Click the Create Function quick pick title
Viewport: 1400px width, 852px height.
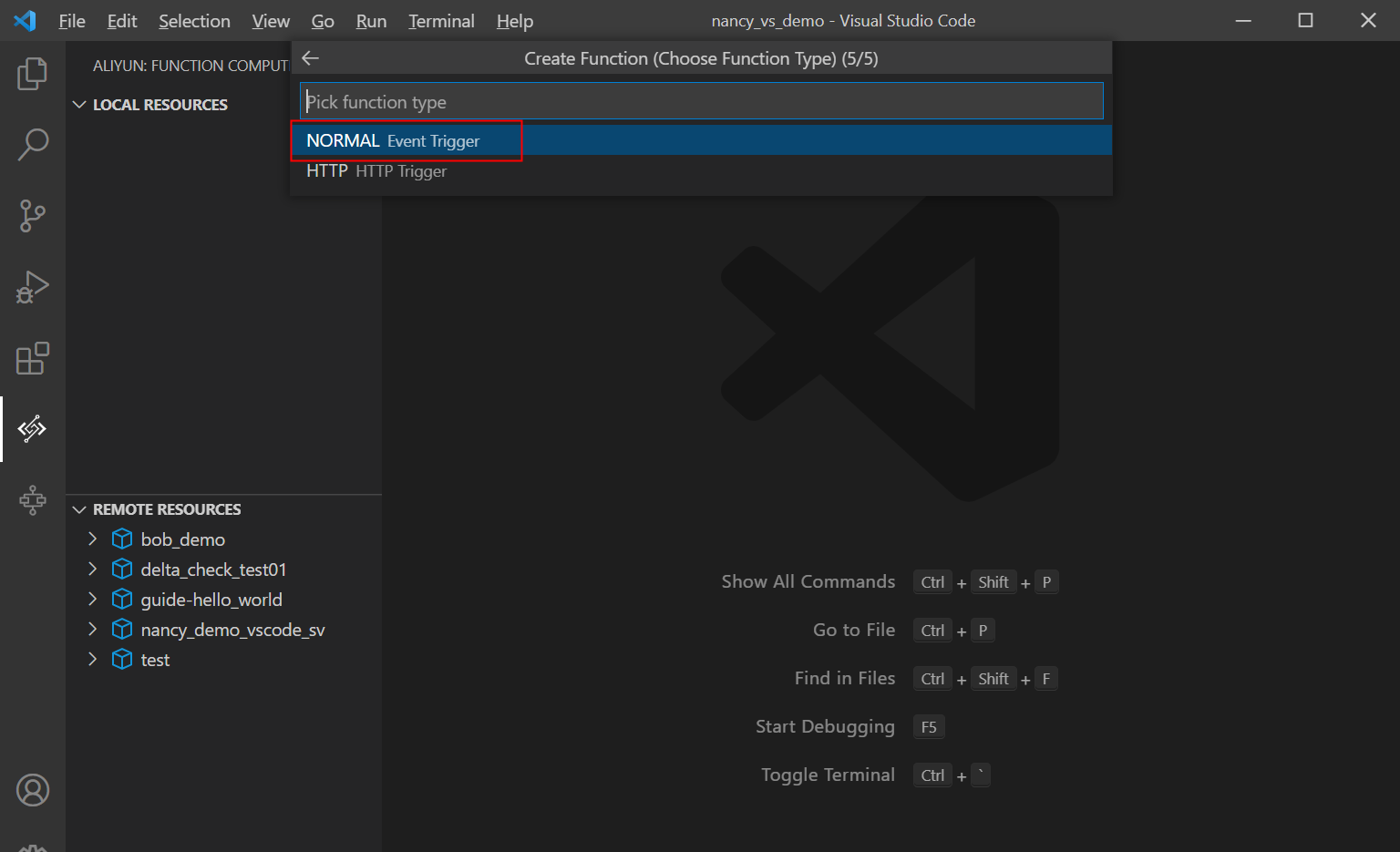[701, 58]
